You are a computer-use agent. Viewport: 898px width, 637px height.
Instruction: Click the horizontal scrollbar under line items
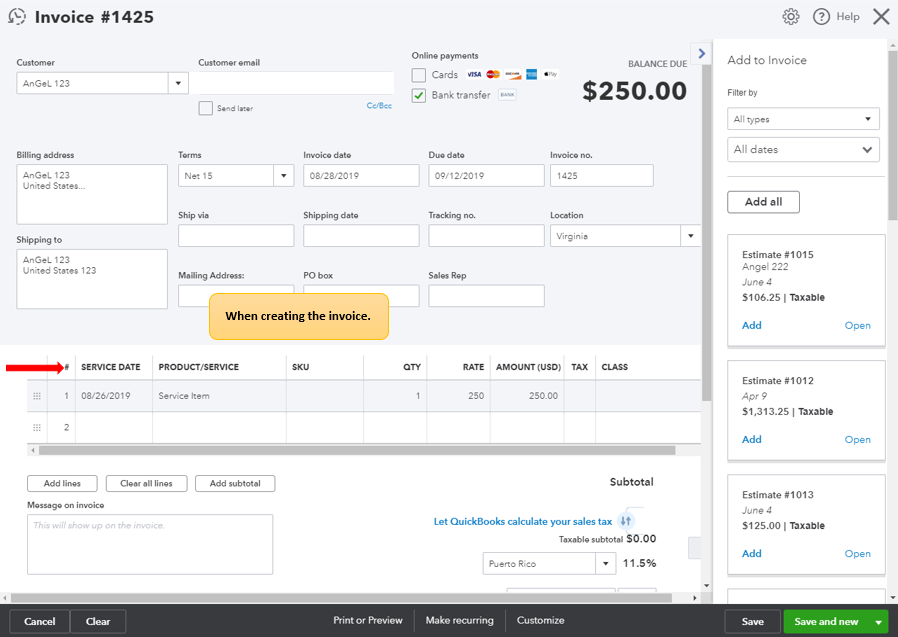357,450
